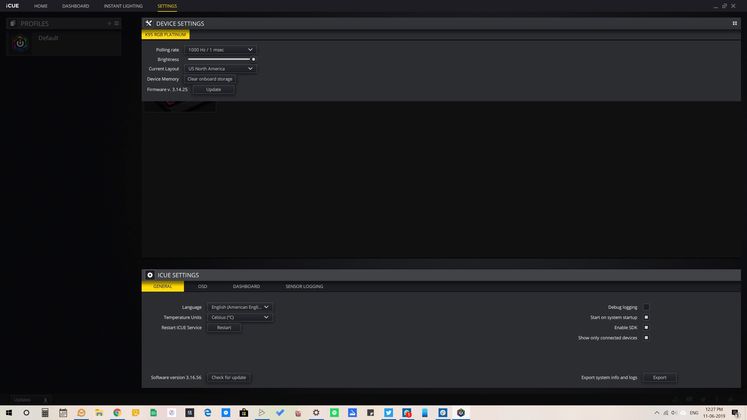747x420 pixels.
Task: Toggle Show only connected devices checkbox
Action: tap(646, 338)
